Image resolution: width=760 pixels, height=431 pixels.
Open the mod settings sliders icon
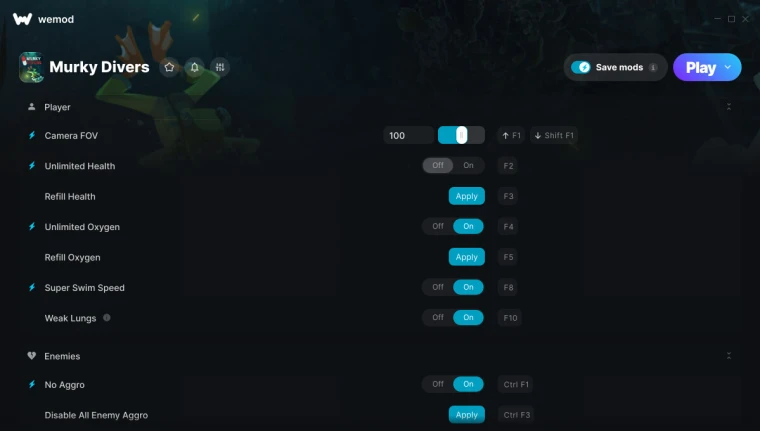point(220,67)
